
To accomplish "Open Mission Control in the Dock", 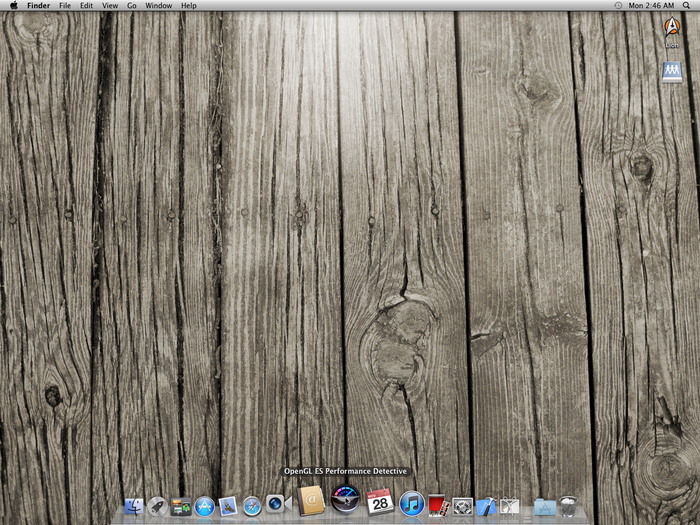I will [x=181, y=507].
